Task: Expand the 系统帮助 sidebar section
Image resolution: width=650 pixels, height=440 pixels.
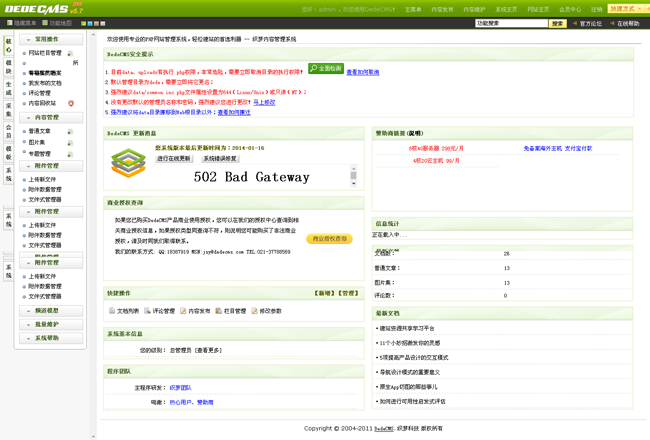Action: [51, 338]
